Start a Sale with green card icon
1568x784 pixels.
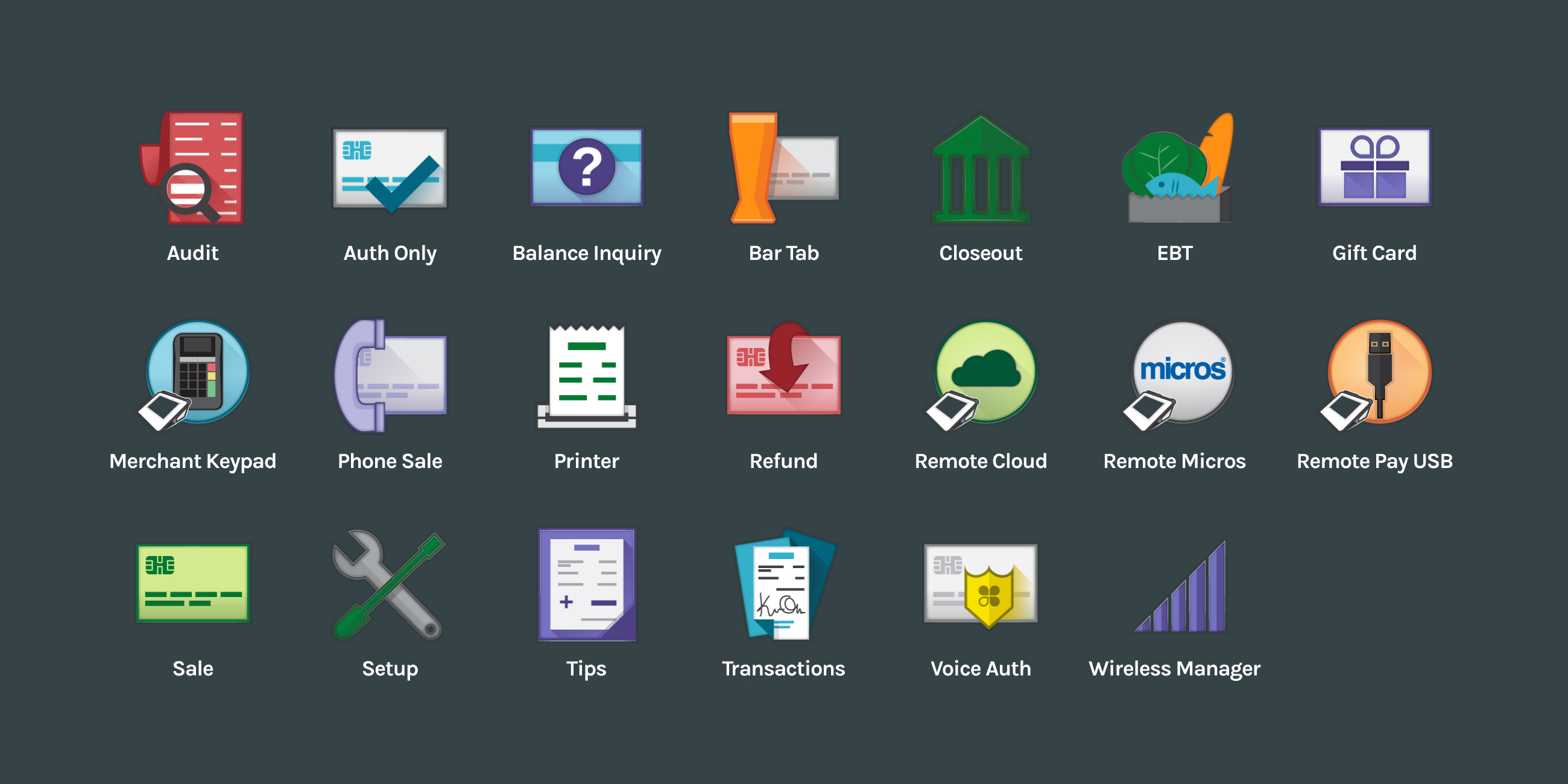click(x=193, y=583)
